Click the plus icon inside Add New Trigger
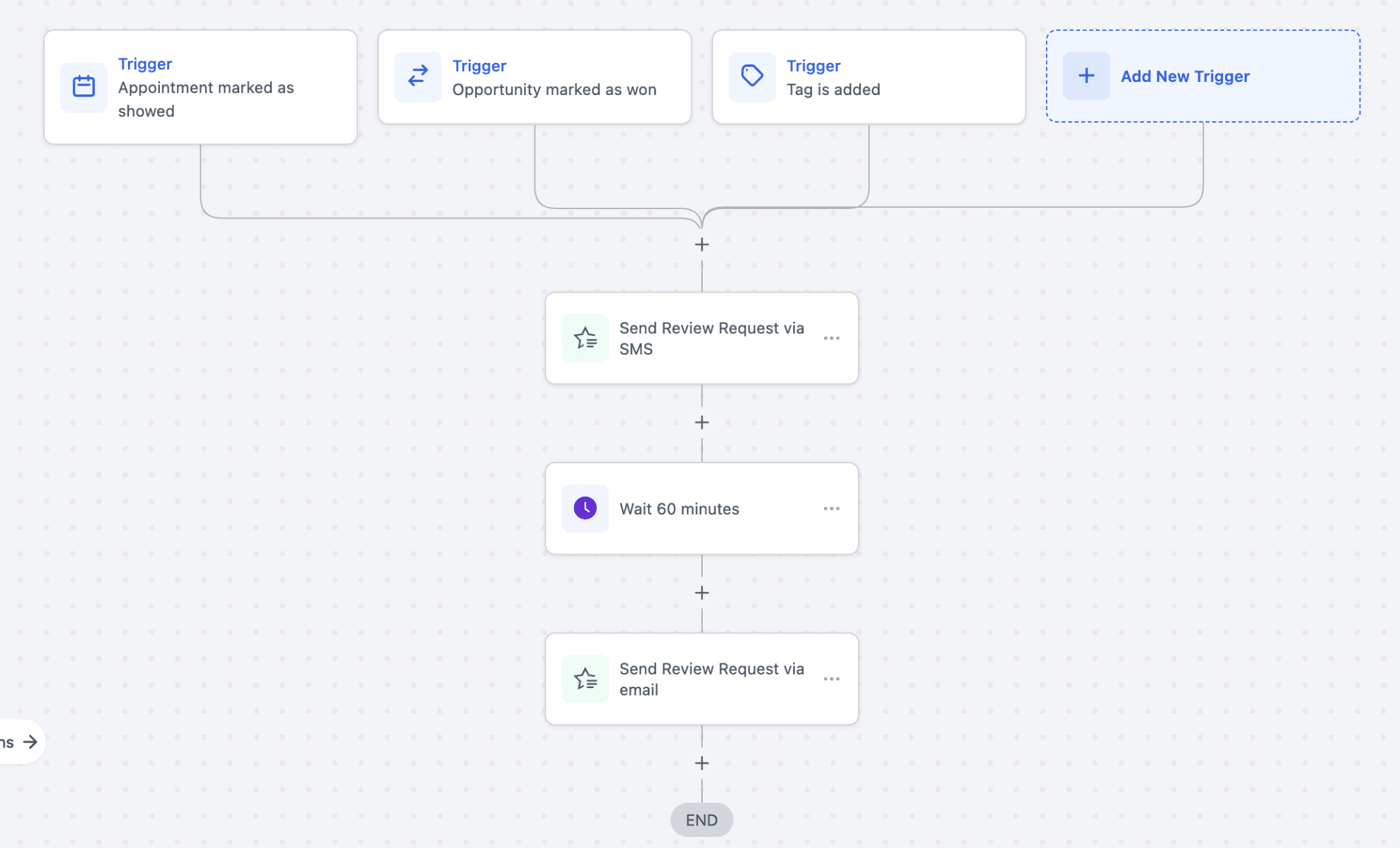1400x848 pixels. (x=1086, y=76)
